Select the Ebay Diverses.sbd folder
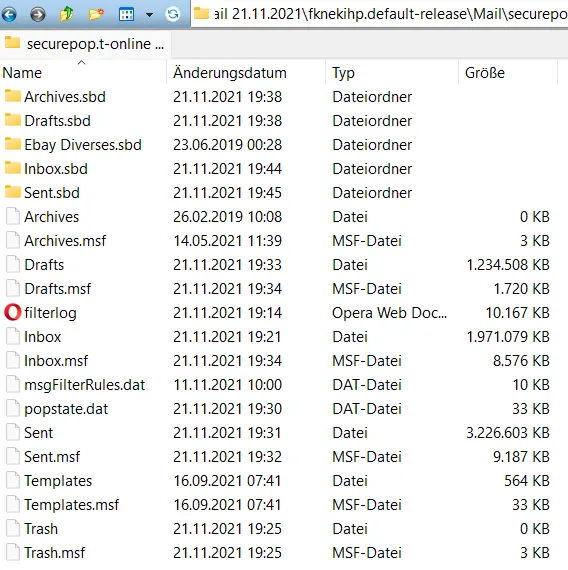This screenshot has width=568, height=570. tap(83, 145)
